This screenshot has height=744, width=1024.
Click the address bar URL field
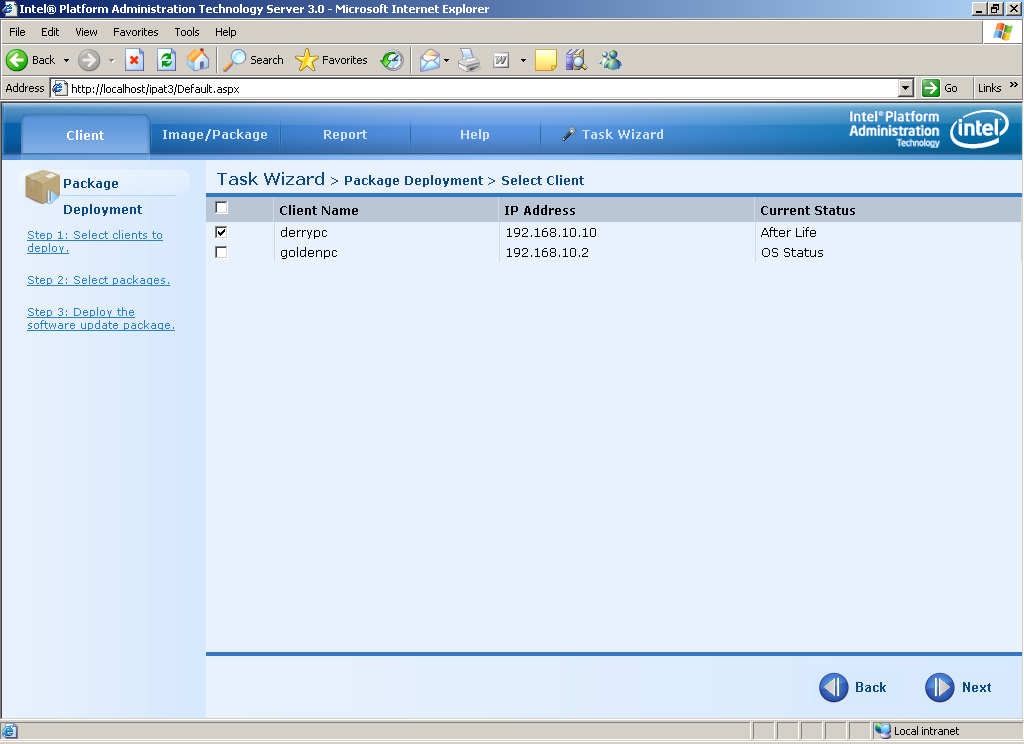click(x=483, y=88)
